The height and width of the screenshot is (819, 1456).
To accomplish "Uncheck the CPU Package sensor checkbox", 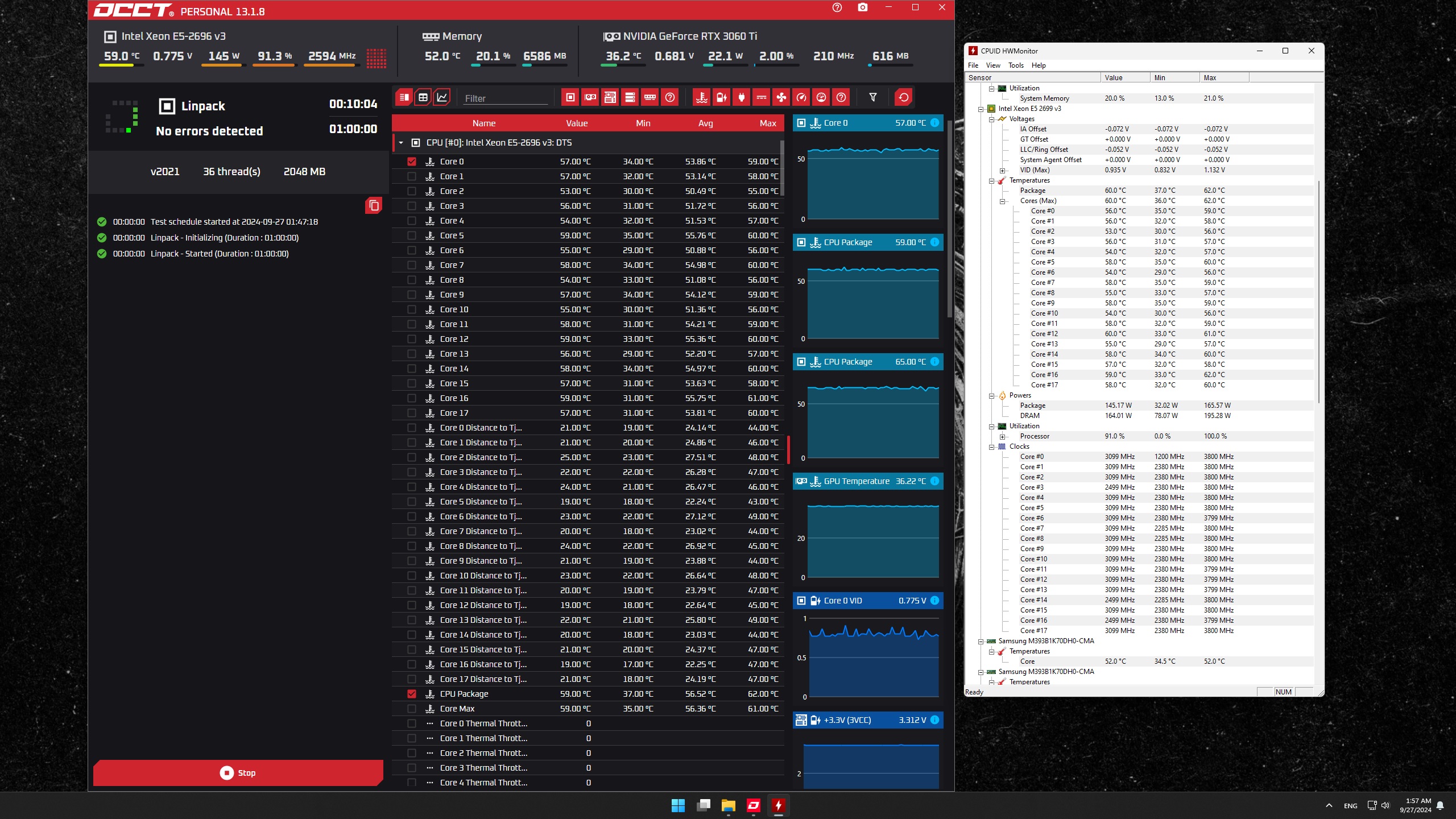I will coord(412,694).
